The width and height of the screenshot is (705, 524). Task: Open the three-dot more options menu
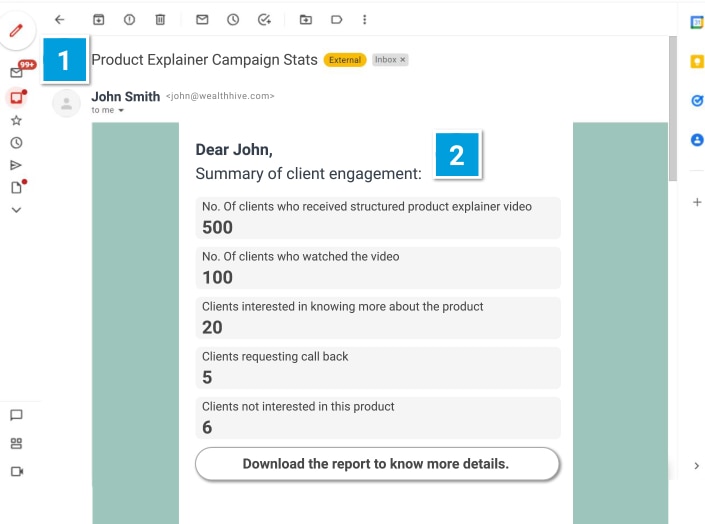pos(365,19)
